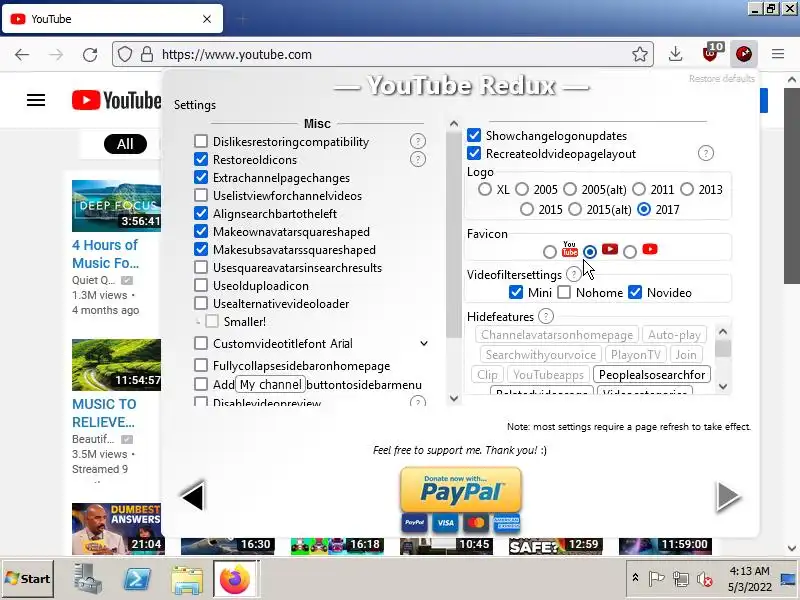
Task: Select the 2005 logo radio button
Action: click(x=521, y=189)
